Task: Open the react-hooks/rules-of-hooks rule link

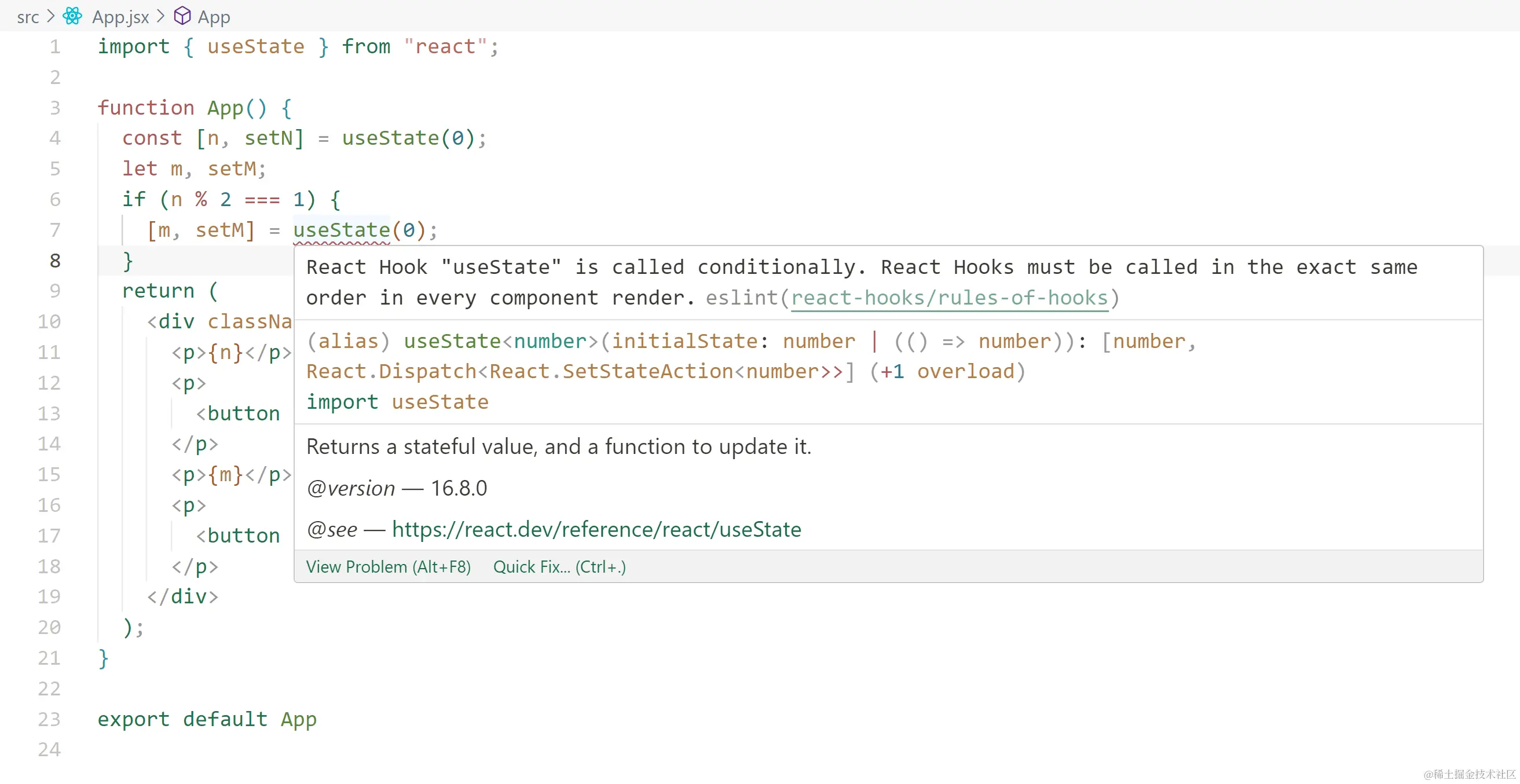Action: pyautogui.click(x=949, y=298)
